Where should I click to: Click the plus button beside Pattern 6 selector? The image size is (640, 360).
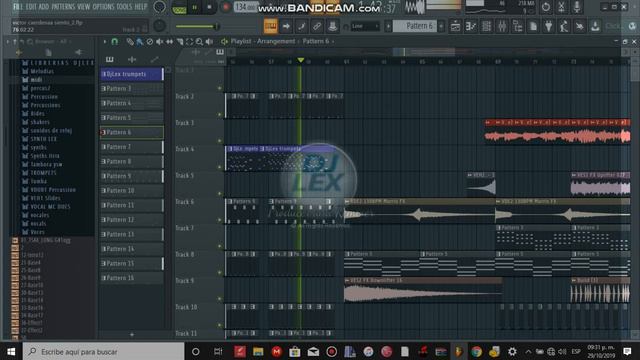441,27
